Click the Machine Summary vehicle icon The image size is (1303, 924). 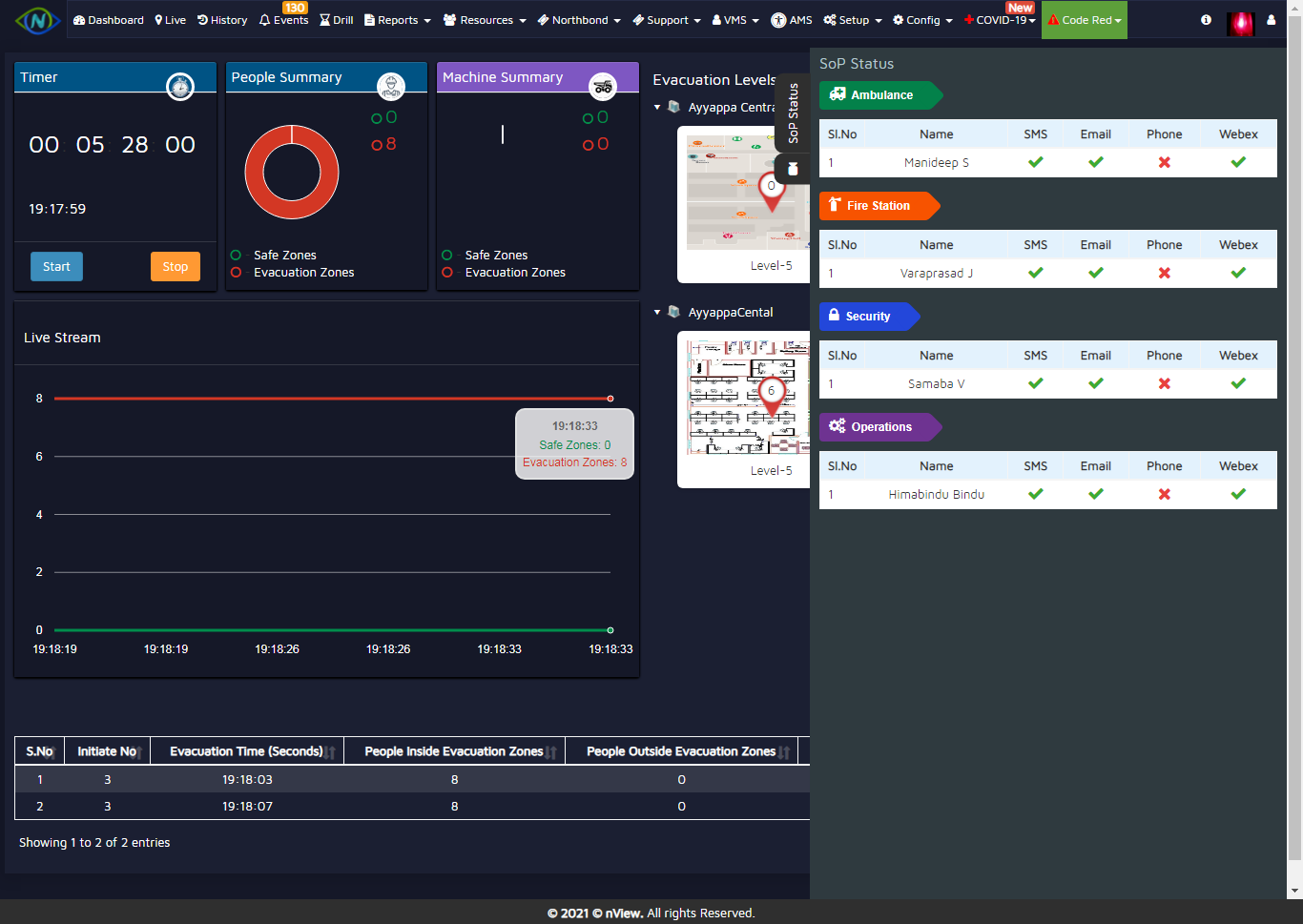coord(603,87)
